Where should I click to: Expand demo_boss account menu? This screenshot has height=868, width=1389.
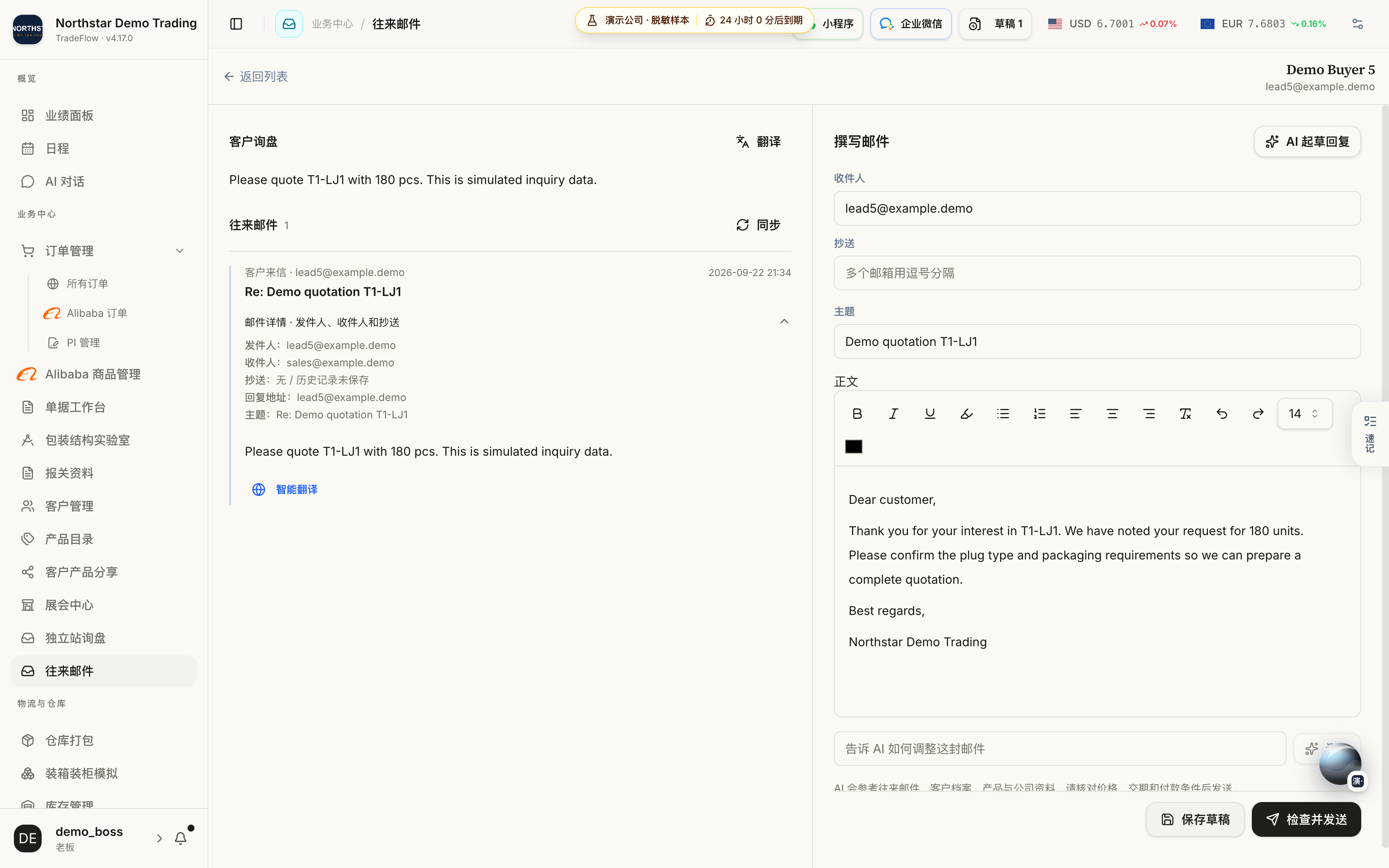pos(160,838)
